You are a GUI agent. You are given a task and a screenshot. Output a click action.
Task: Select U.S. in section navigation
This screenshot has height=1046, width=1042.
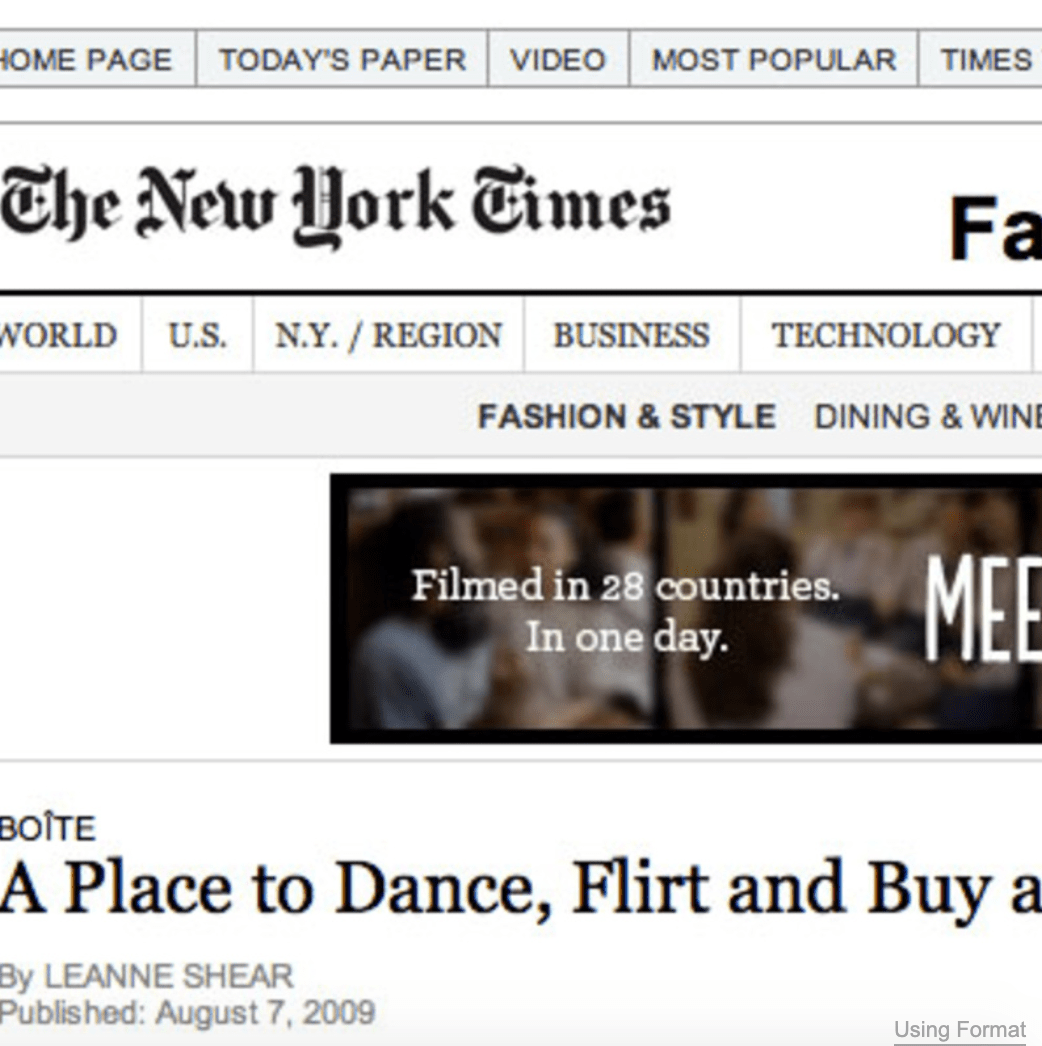pyautogui.click(x=197, y=335)
